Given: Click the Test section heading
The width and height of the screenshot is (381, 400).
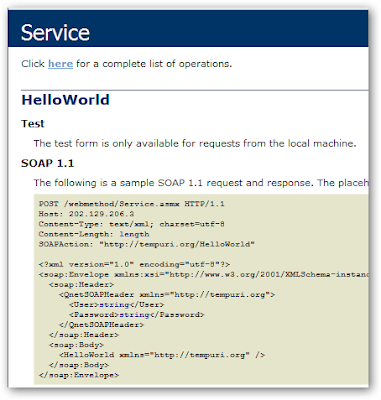Looking at the screenshot, I should click(x=33, y=124).
